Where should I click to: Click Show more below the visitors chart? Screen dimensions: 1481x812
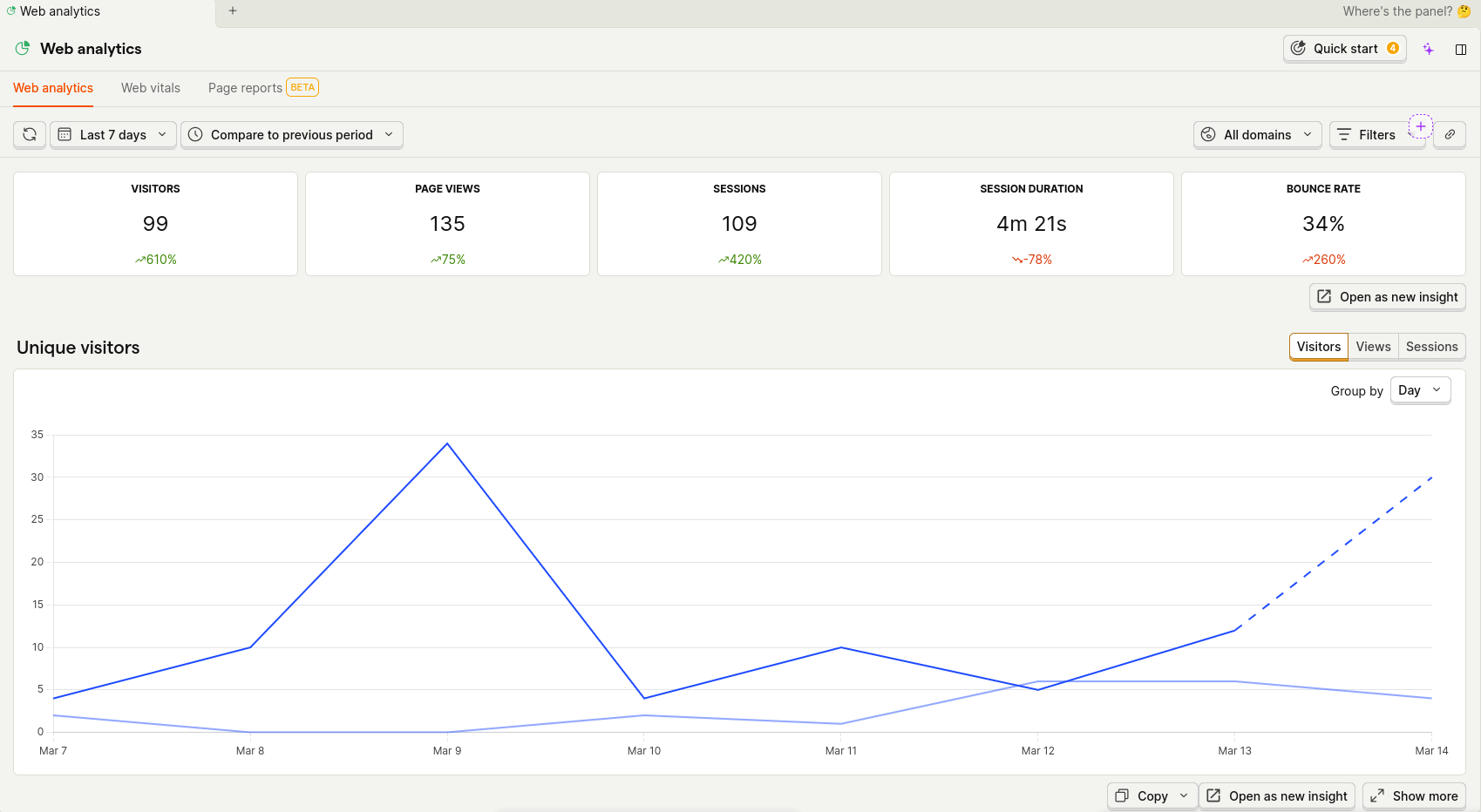coord(1414,795)
